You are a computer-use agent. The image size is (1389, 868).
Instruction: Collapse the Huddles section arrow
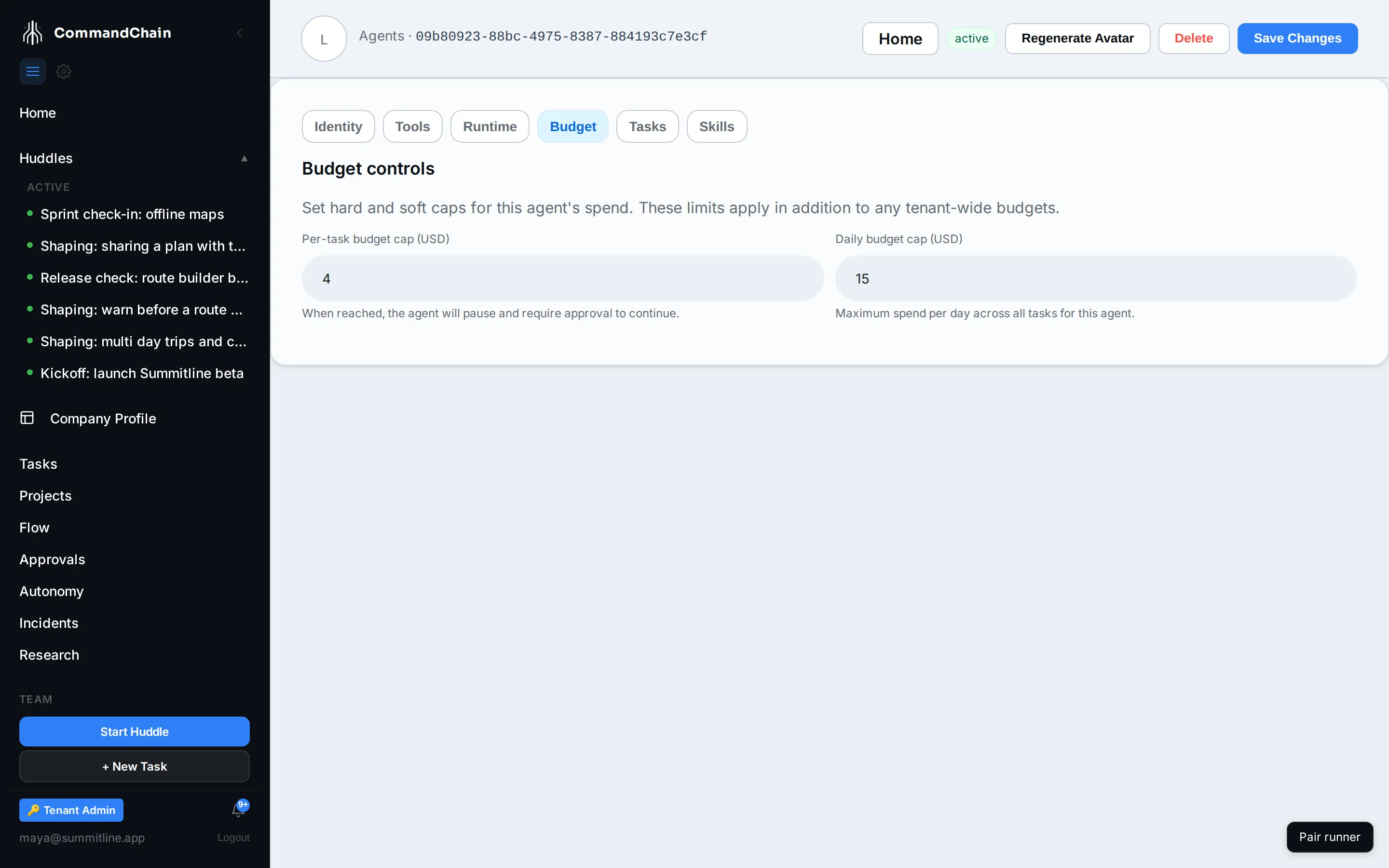245,159
